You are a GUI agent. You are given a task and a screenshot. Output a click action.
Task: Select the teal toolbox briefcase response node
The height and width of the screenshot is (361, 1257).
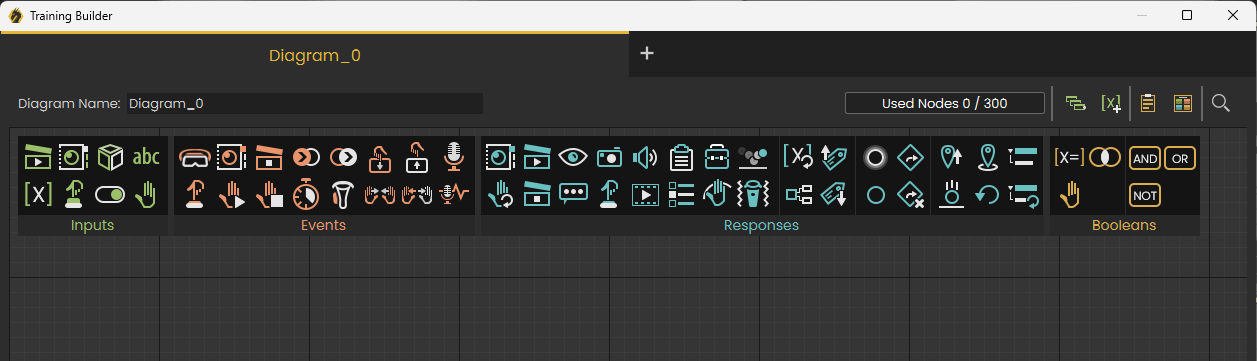click(x=717, y=157)
